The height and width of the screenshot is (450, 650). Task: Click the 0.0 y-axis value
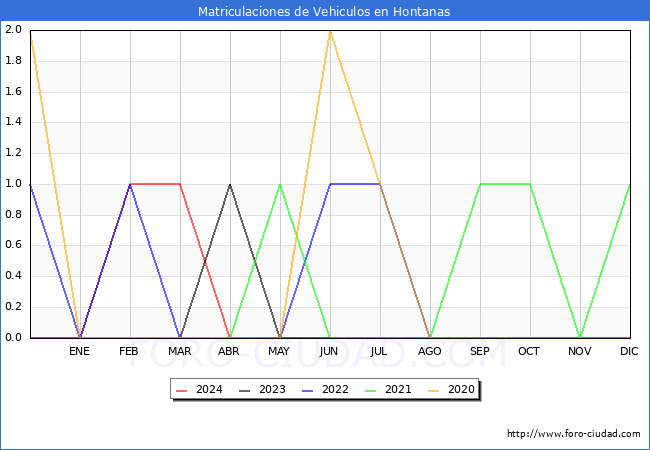13,337
